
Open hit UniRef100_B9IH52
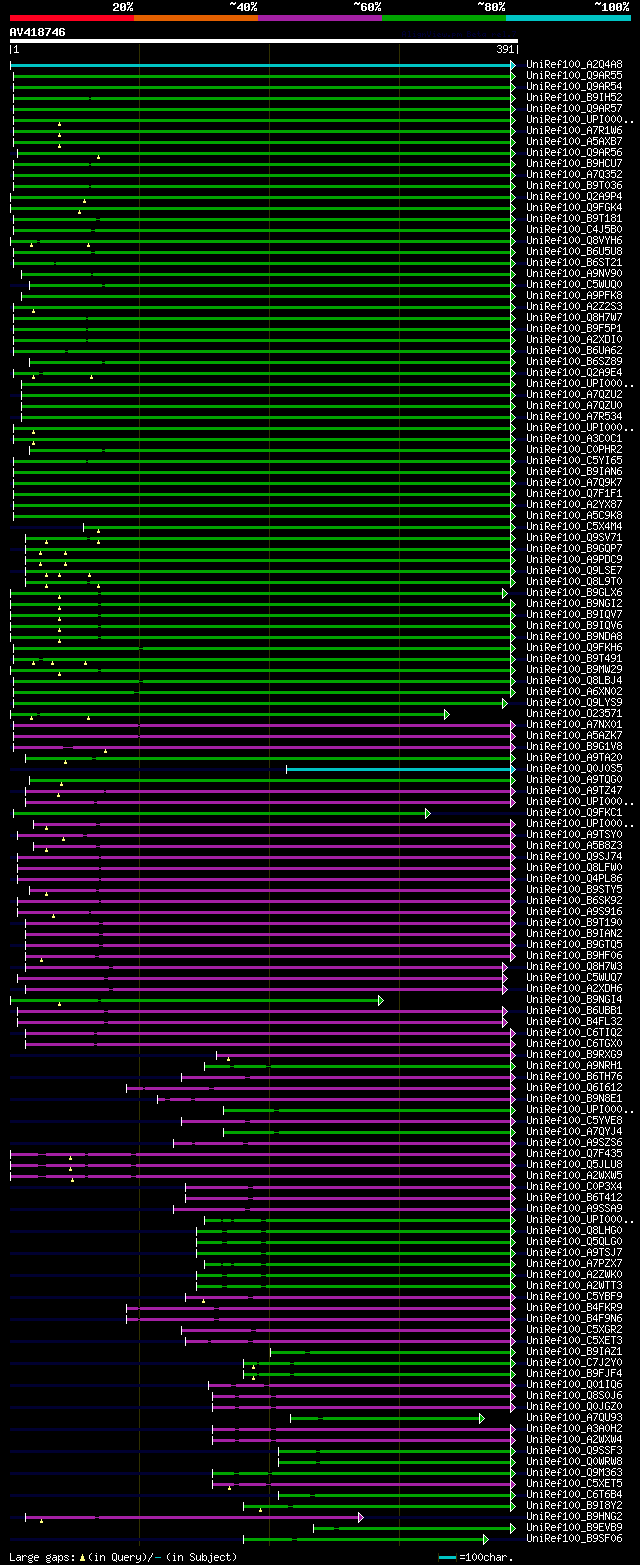tap(574, 98)
